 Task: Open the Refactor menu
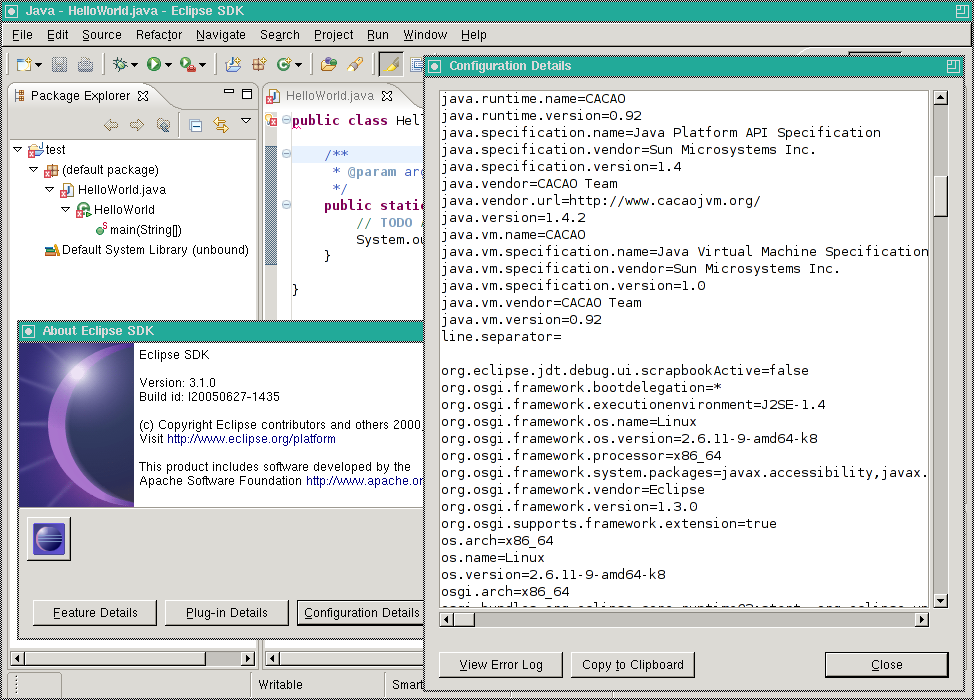159,35
